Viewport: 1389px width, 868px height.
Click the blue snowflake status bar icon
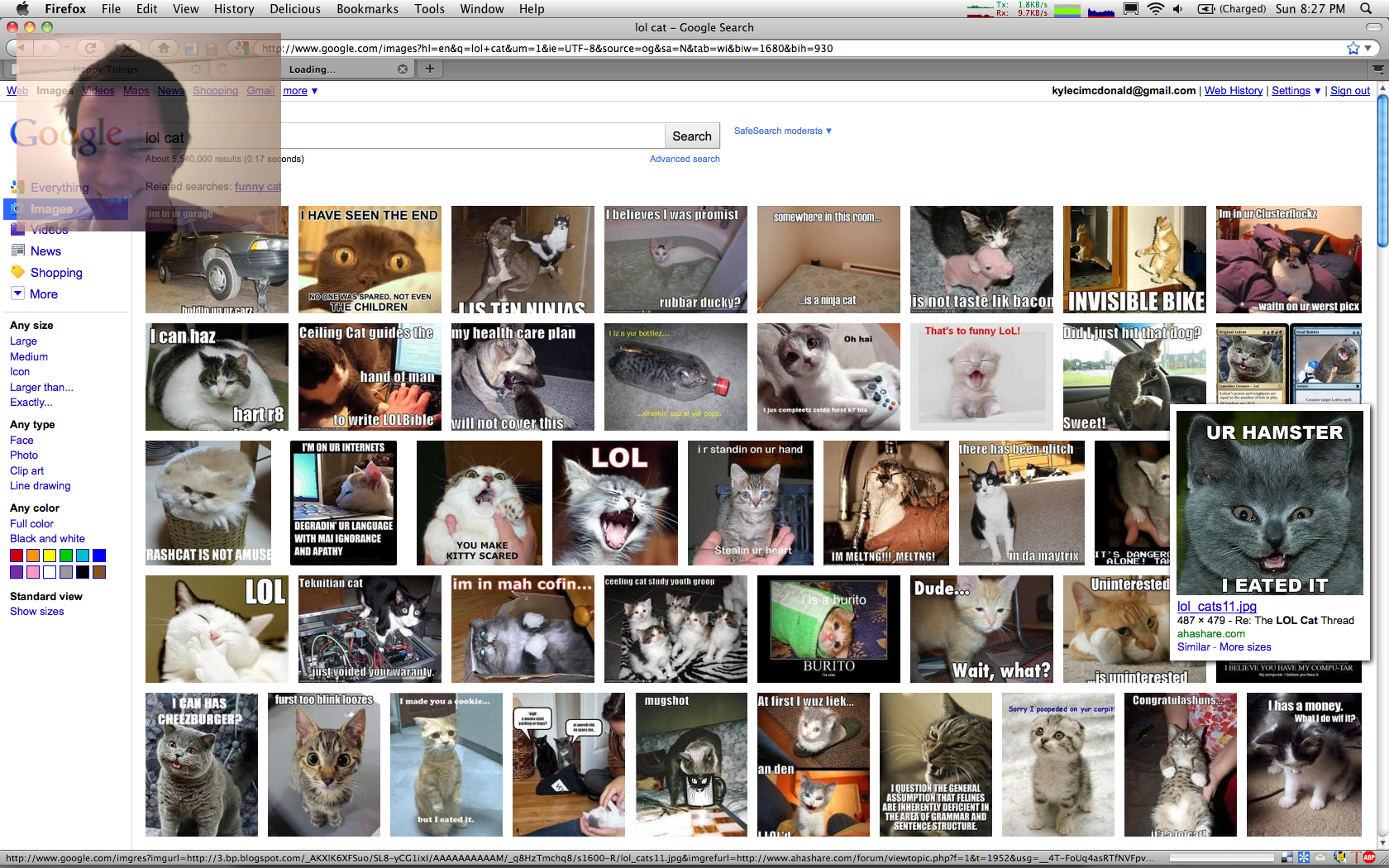(1304, 857)
